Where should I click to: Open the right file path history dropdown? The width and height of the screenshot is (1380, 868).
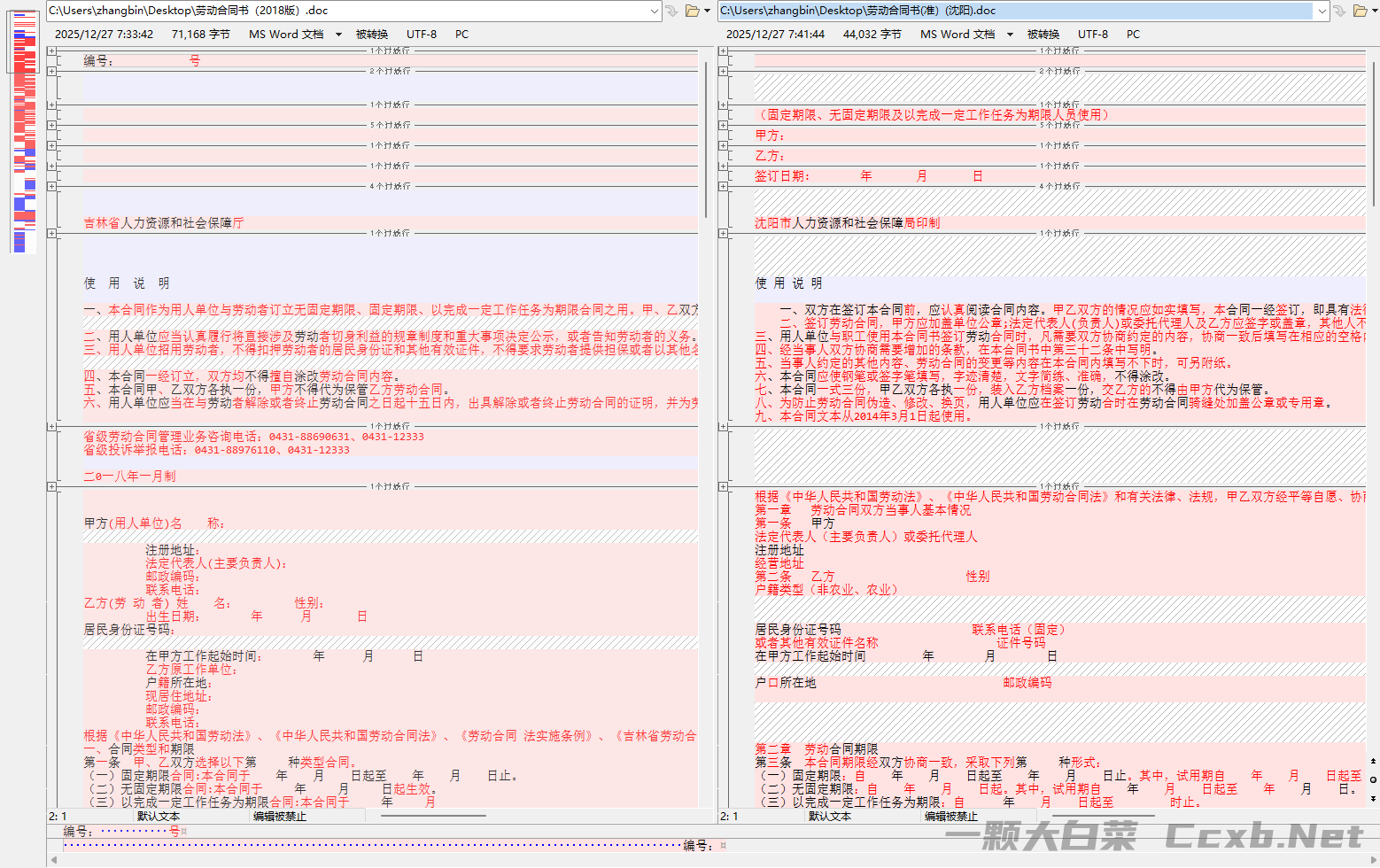(x=1322, y=11)
